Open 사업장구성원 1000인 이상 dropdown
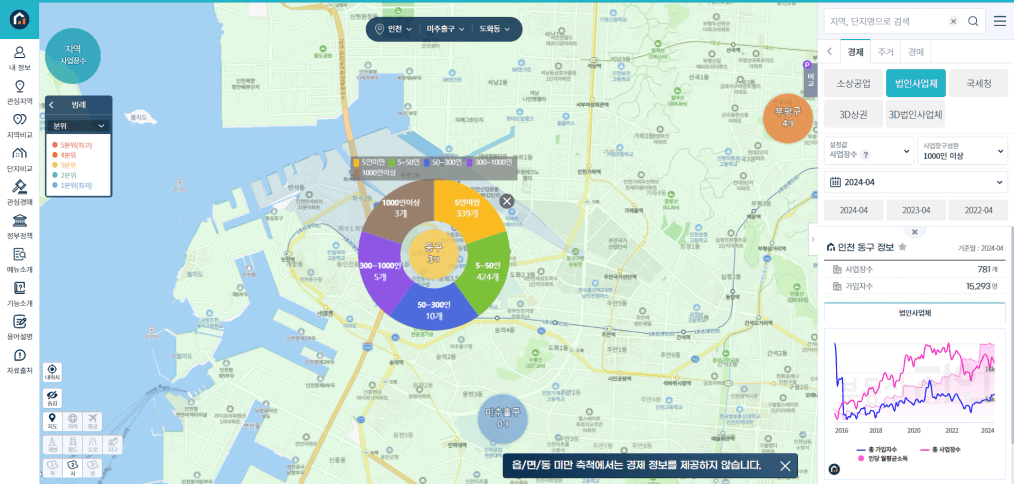1014x484 pixels. tap(962, 151)
